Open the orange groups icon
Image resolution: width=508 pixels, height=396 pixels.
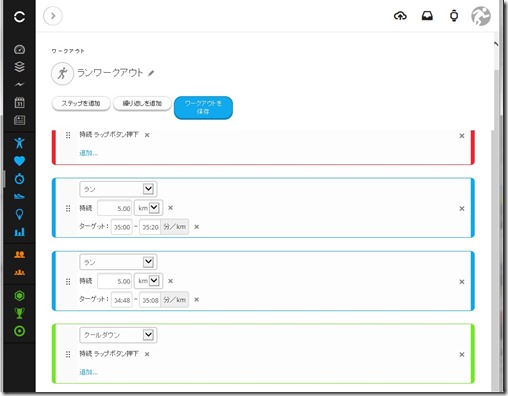[19, 272]
